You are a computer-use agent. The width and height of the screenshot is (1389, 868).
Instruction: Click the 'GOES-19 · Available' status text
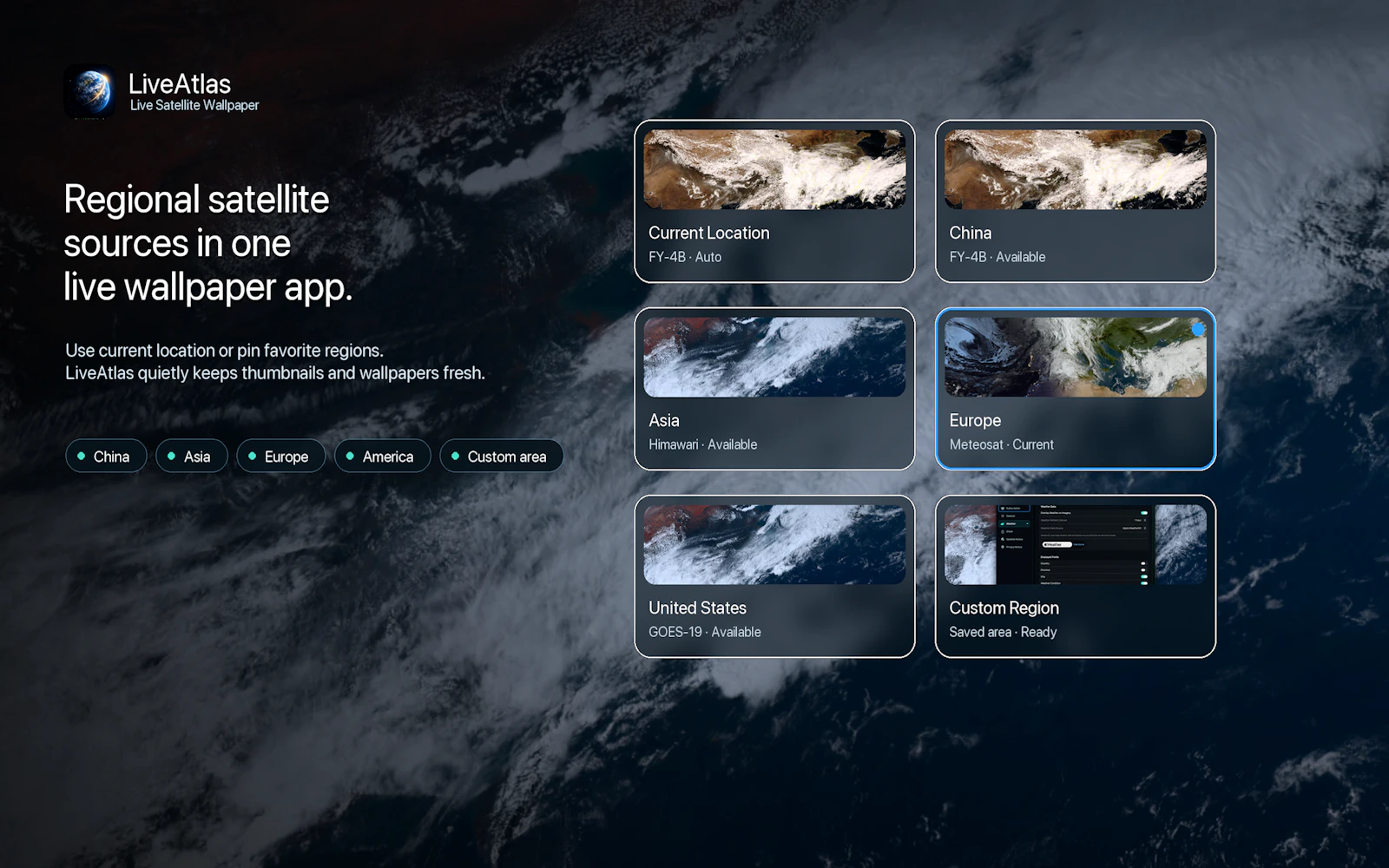(704, 632)
